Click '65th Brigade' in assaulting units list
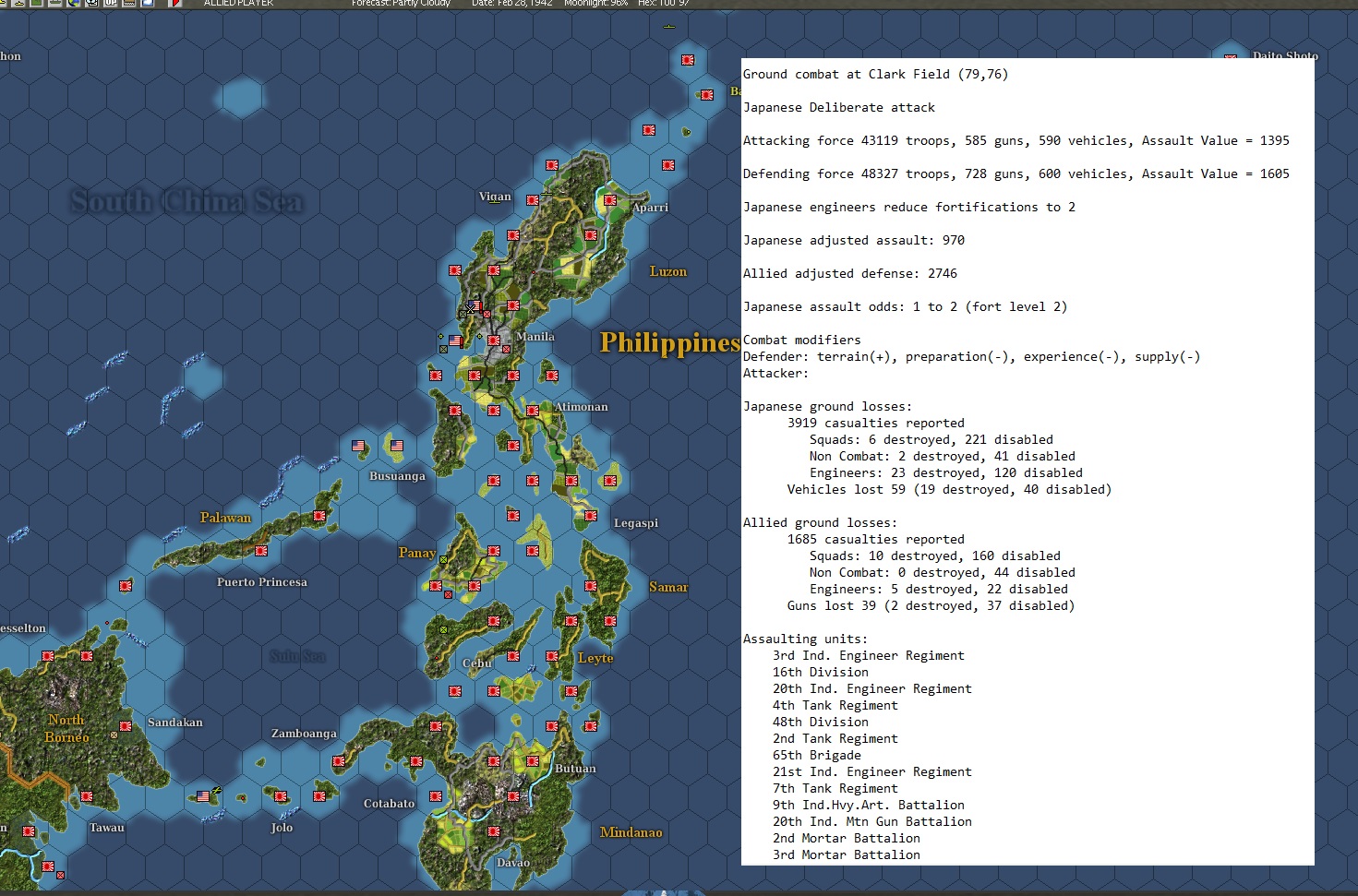Viewport: 1358px width, 896px height. coord(817,756)
